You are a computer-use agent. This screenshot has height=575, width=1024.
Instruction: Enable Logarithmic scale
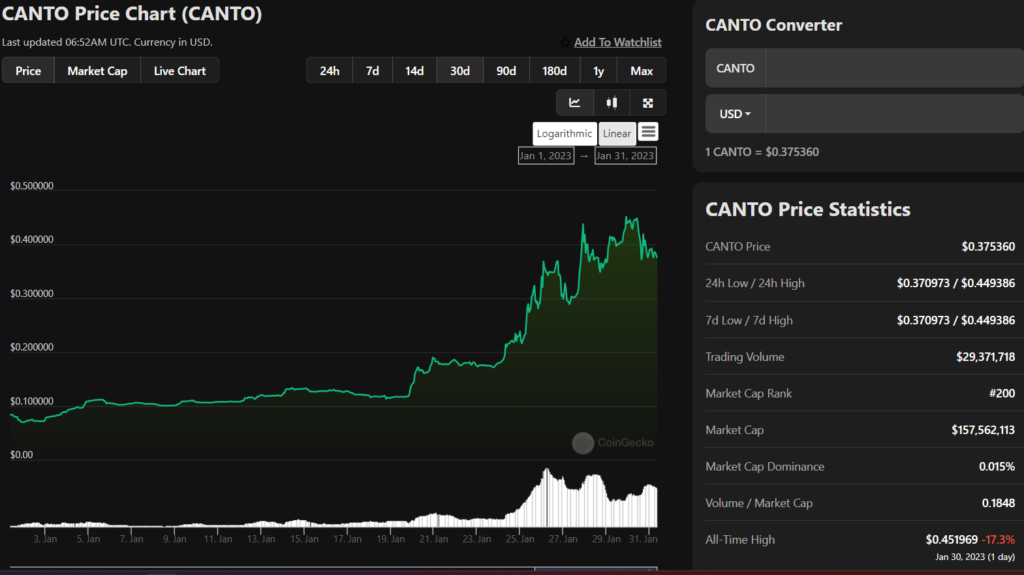pyautogui.click(x=564, y=133)
